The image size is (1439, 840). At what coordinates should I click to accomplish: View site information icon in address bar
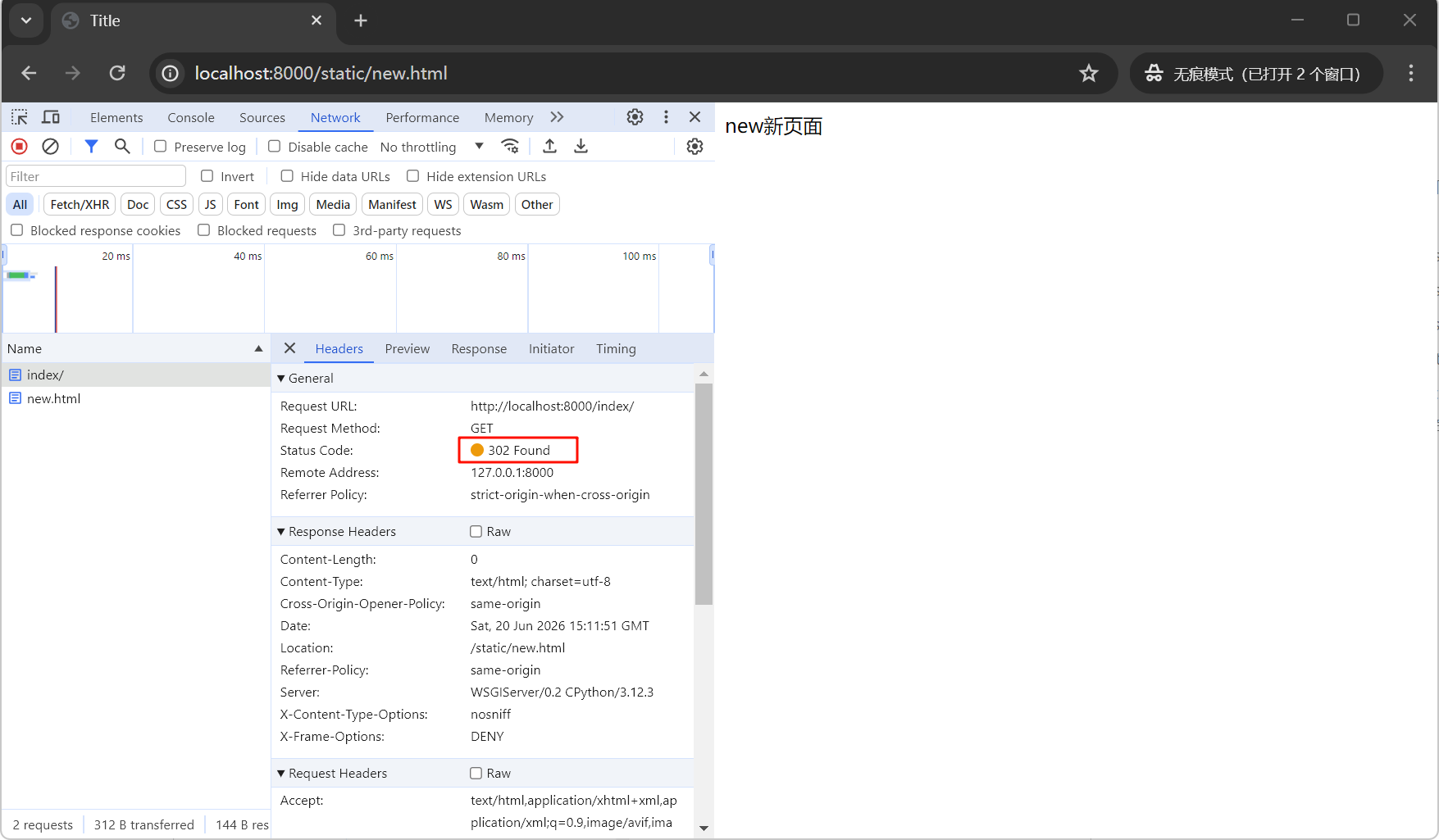pos(170,74)
